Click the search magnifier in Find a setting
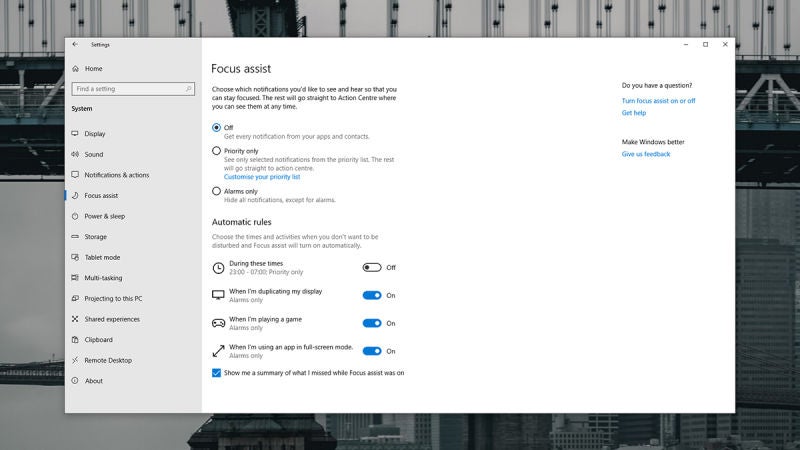The height and width of the screenshot is (450, 800). click(188, 89)
